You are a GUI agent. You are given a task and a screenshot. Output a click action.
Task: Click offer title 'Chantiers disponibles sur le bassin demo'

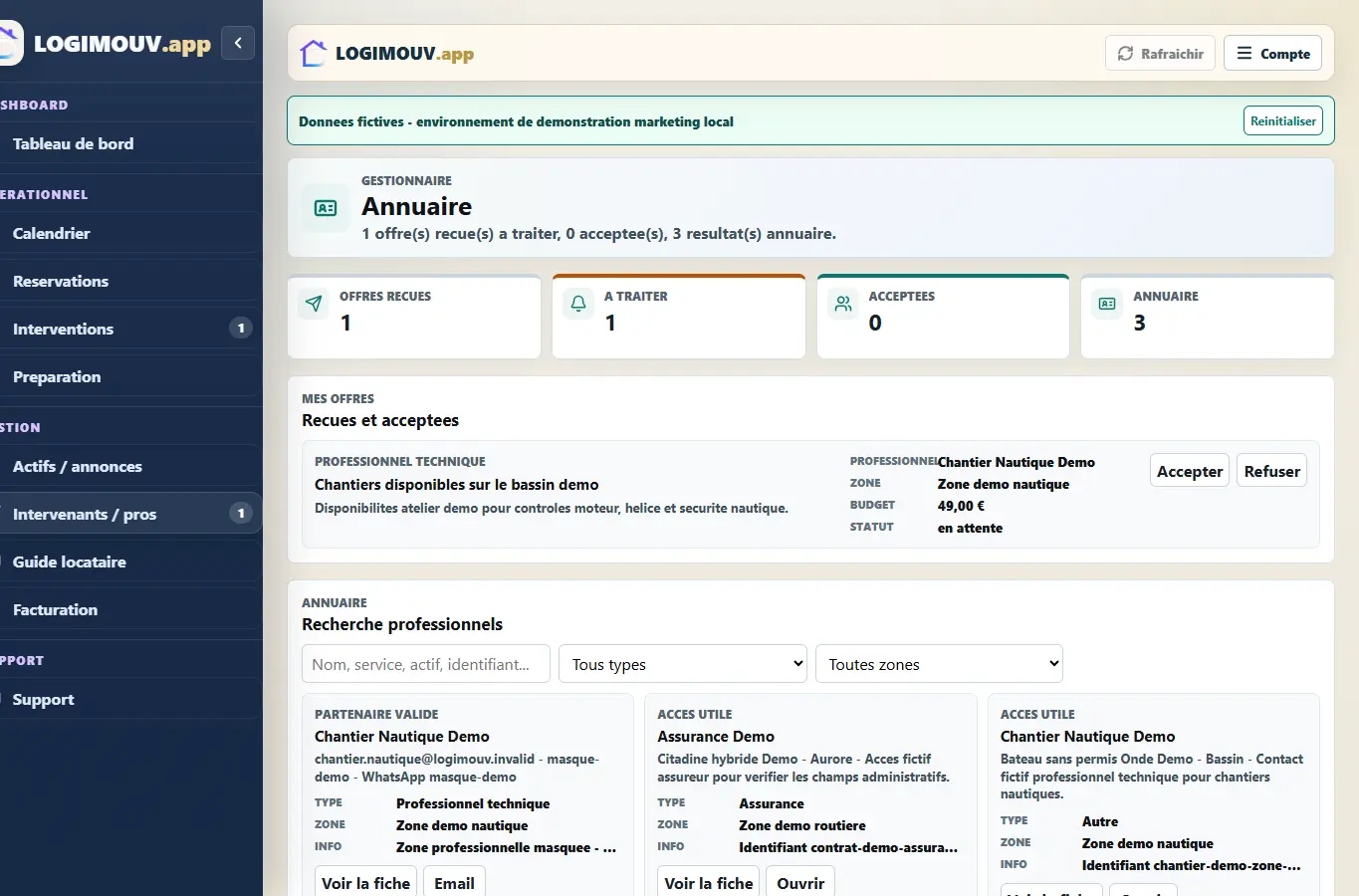[x=457, y=485]
